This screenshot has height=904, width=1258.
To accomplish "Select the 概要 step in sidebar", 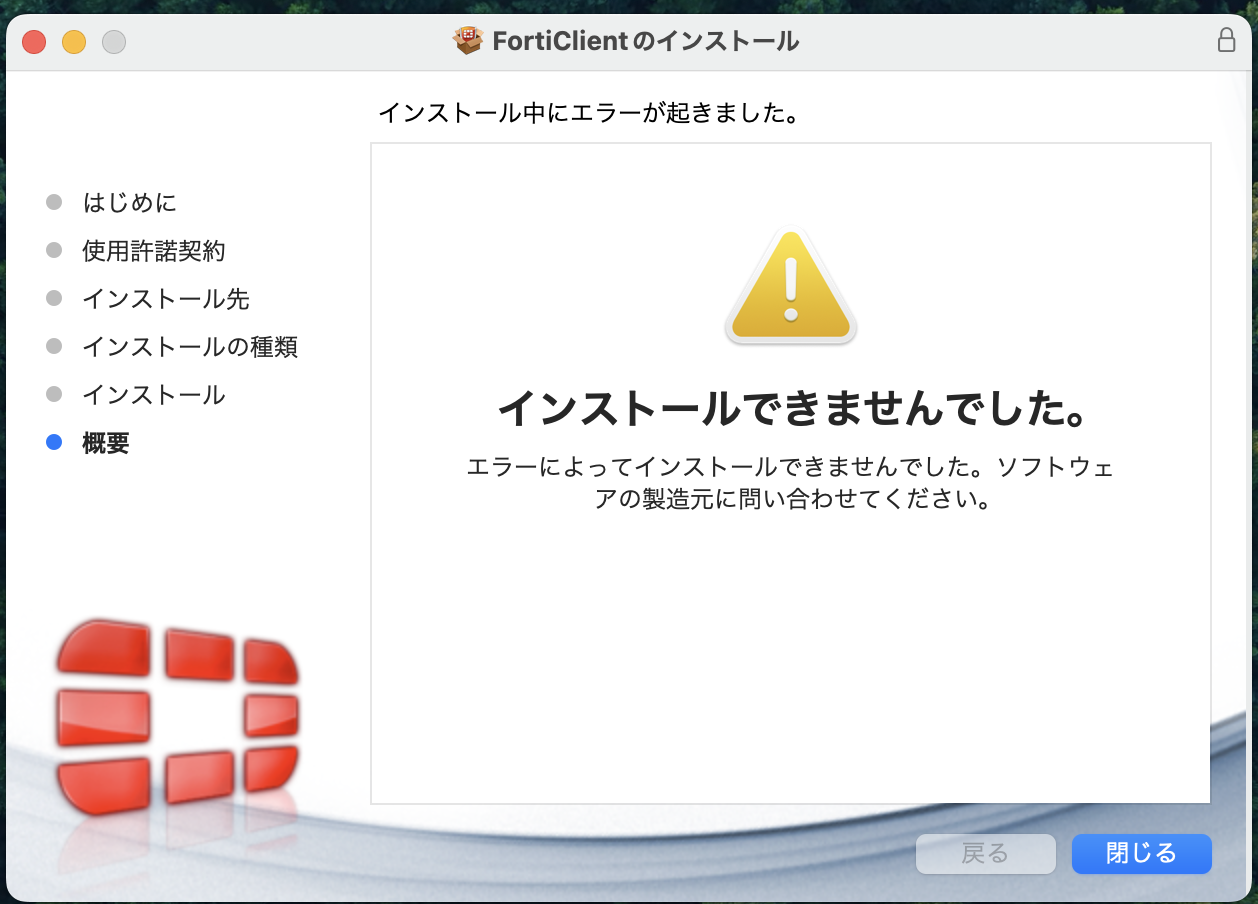I will click(106, 442).
